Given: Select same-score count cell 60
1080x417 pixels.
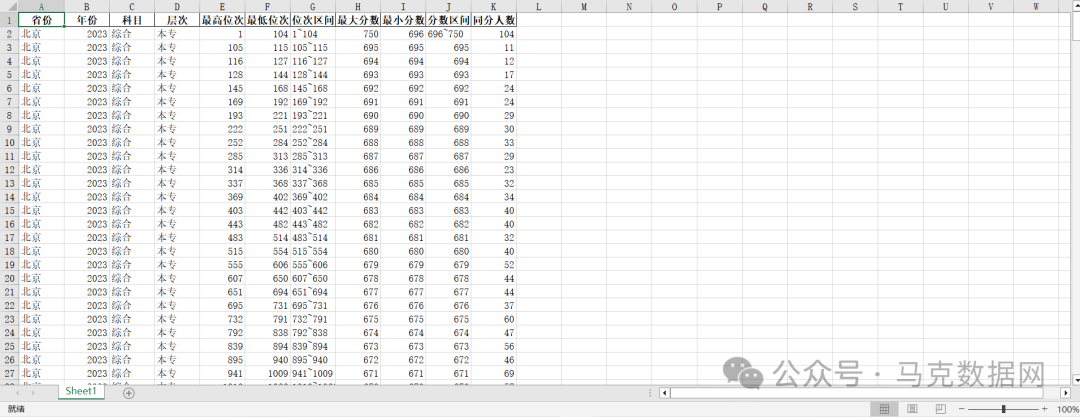Looking at the screenshot, I should [x=493, y=318].
